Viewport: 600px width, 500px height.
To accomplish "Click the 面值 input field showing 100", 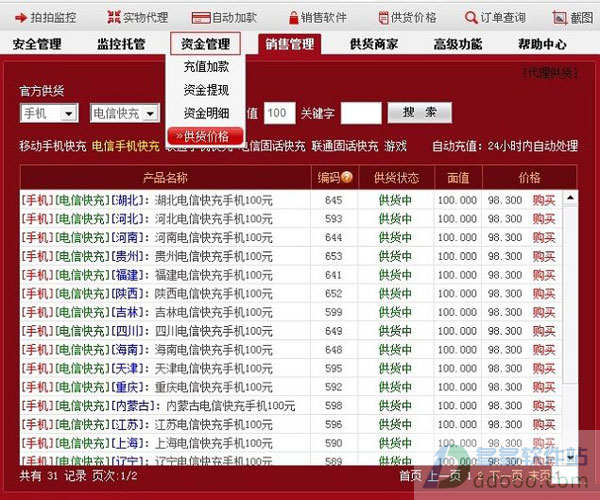I will tap(279, 113).
